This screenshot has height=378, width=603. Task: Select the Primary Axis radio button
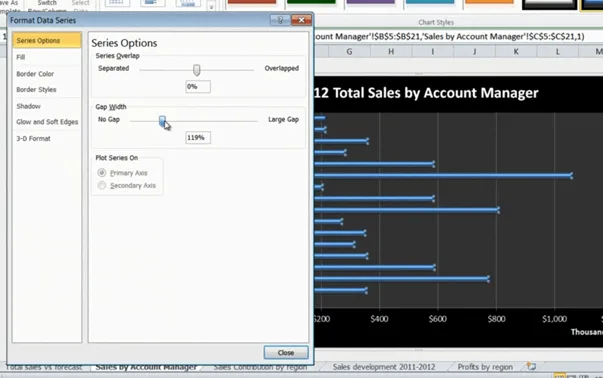click(x=102, y=173)
